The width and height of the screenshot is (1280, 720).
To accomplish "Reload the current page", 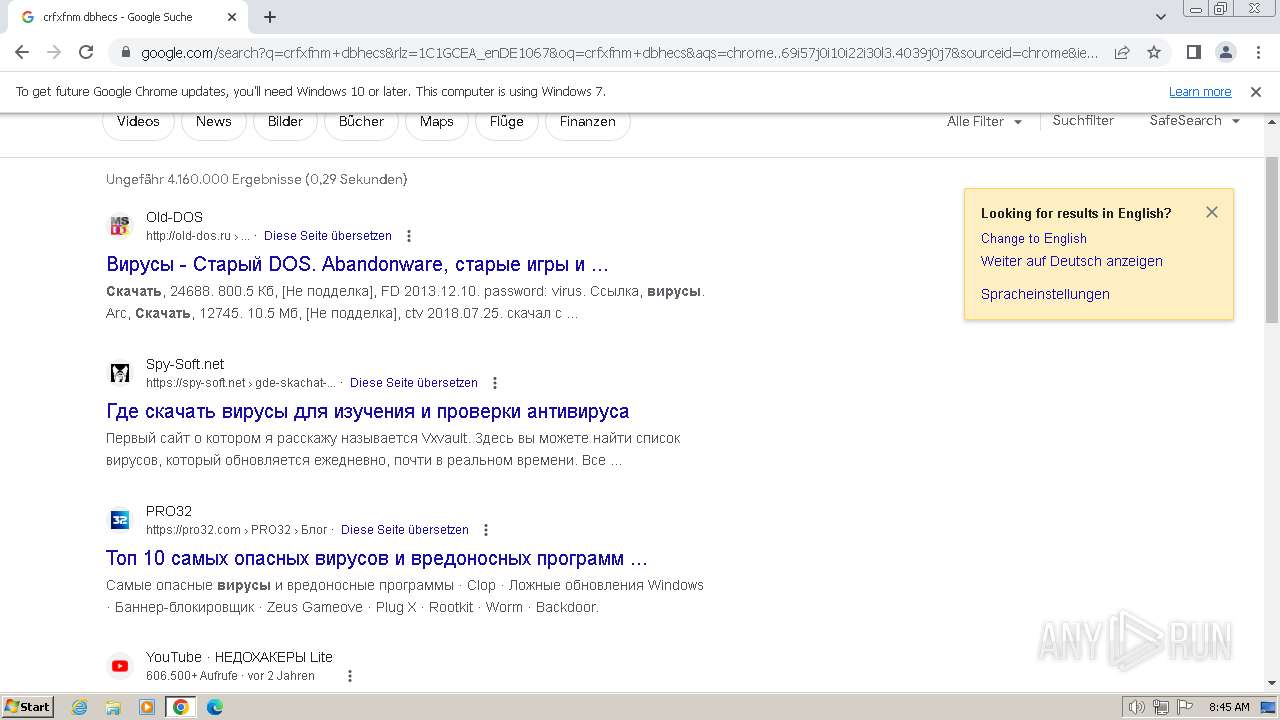I will point(86,52).
